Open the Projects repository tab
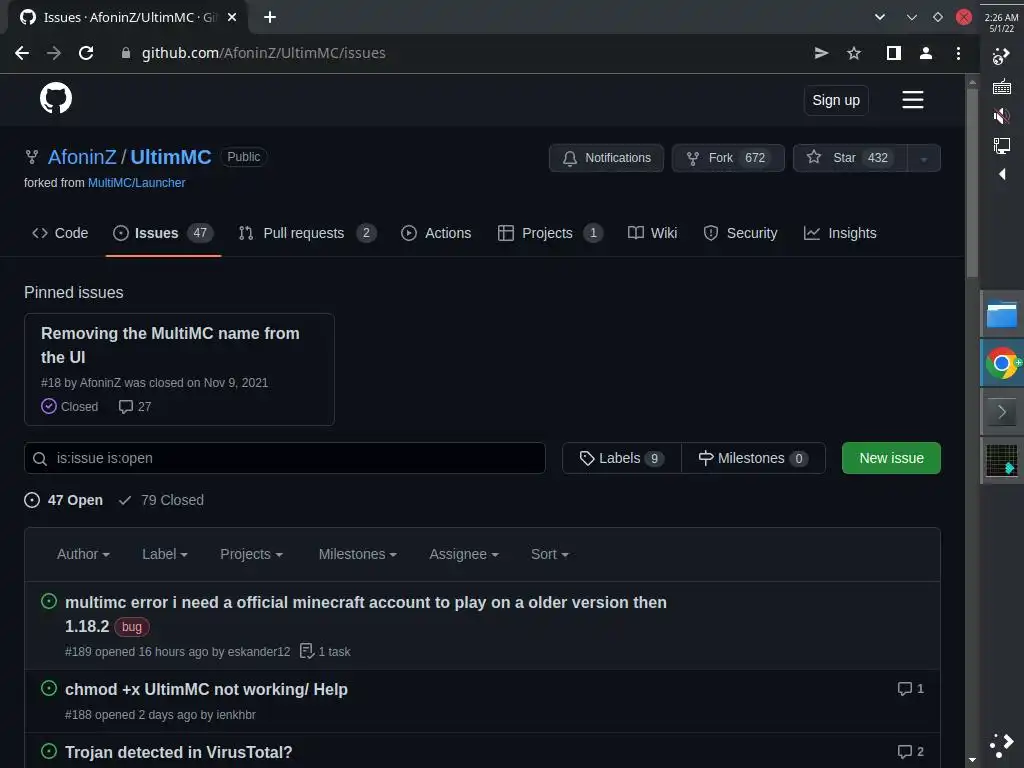 [x=550, y=233]
